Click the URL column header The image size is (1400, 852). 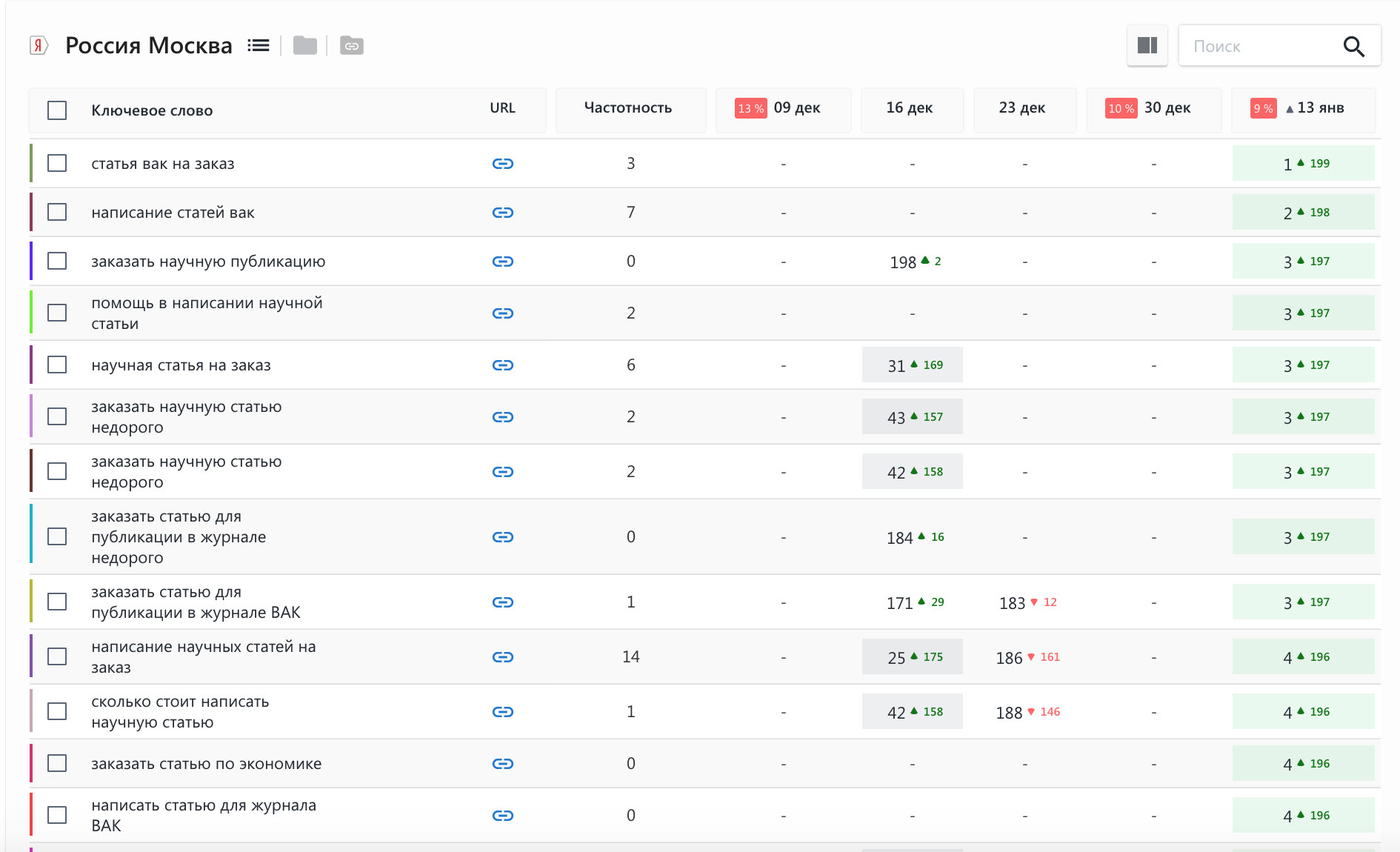(x=502, y=107)
